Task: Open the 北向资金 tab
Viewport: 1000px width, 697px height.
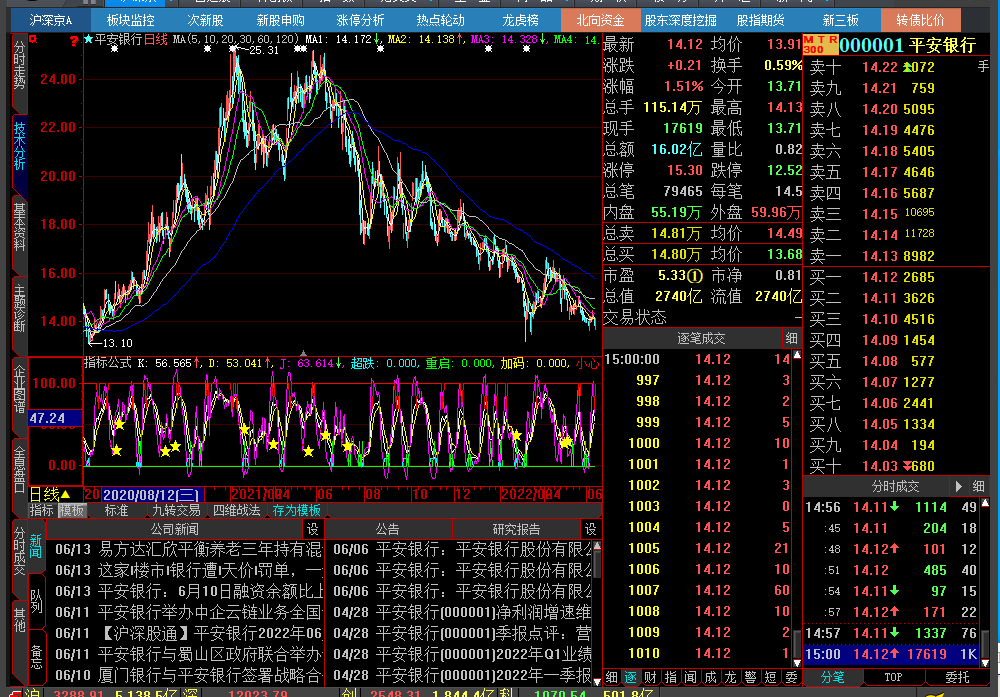Action: (600, 20)
